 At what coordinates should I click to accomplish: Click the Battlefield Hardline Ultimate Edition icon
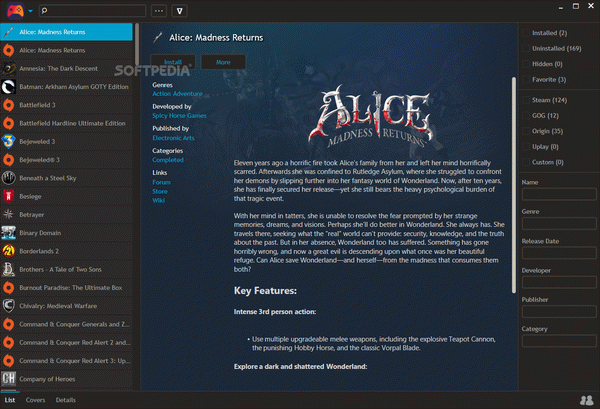coord(8,123)
